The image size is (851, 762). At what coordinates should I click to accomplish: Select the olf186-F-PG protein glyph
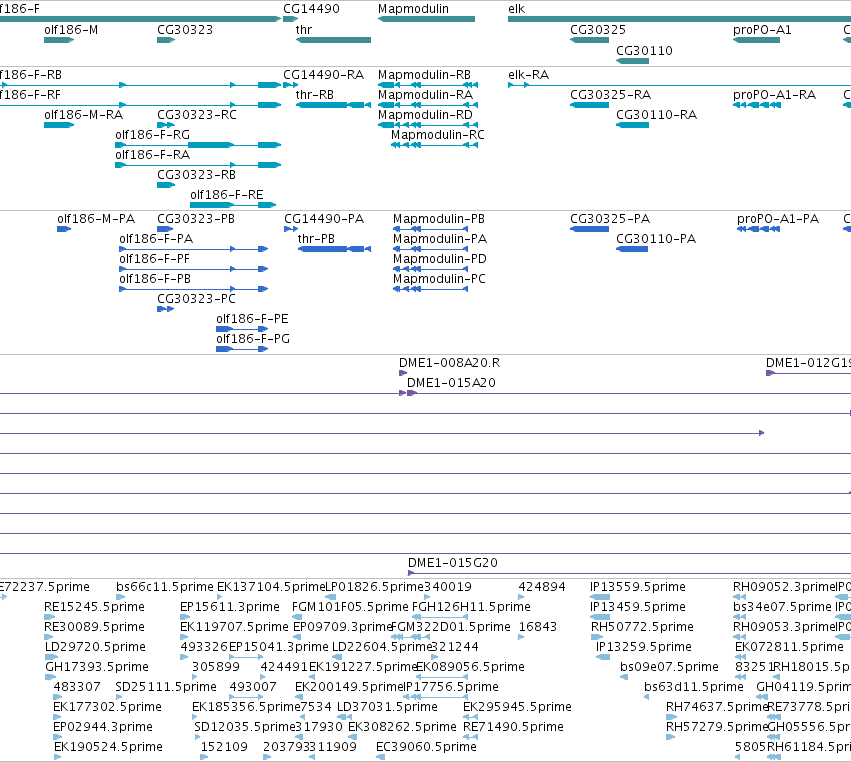(242, 349)
